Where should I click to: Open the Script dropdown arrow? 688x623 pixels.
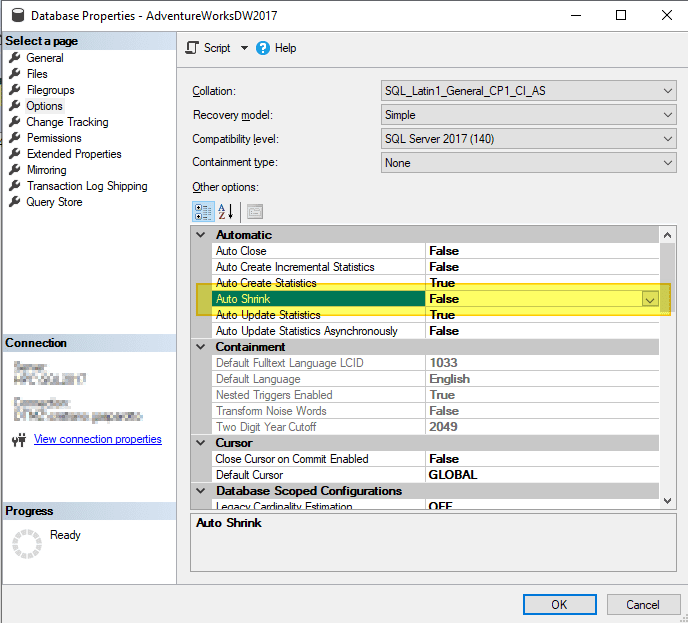point(244,48)
